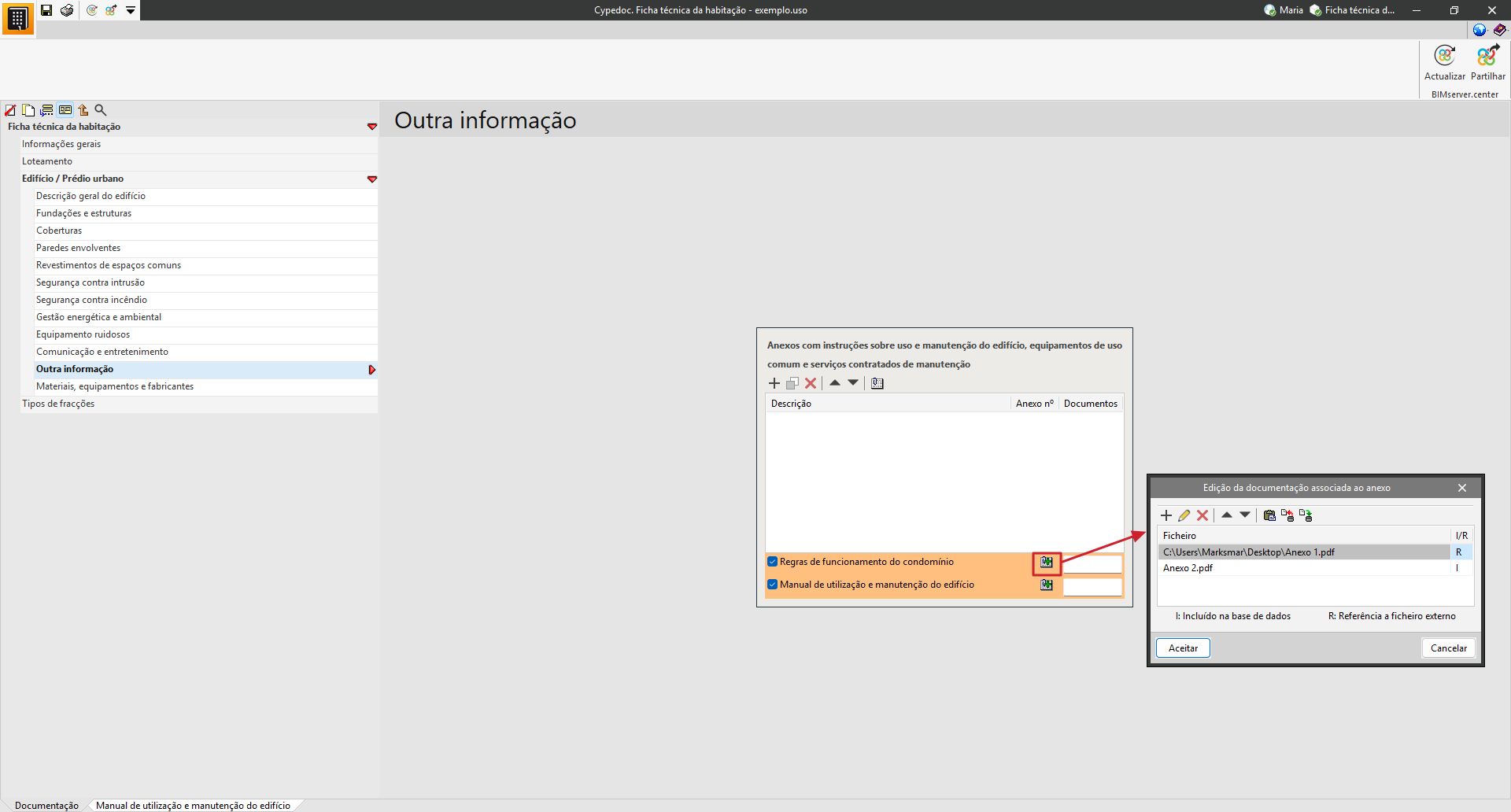Image resolution: width=1511 pixels, height=812 pixels.
Task: Click the Partilhar BIMserver.center button
Action: pos(1488,64)
